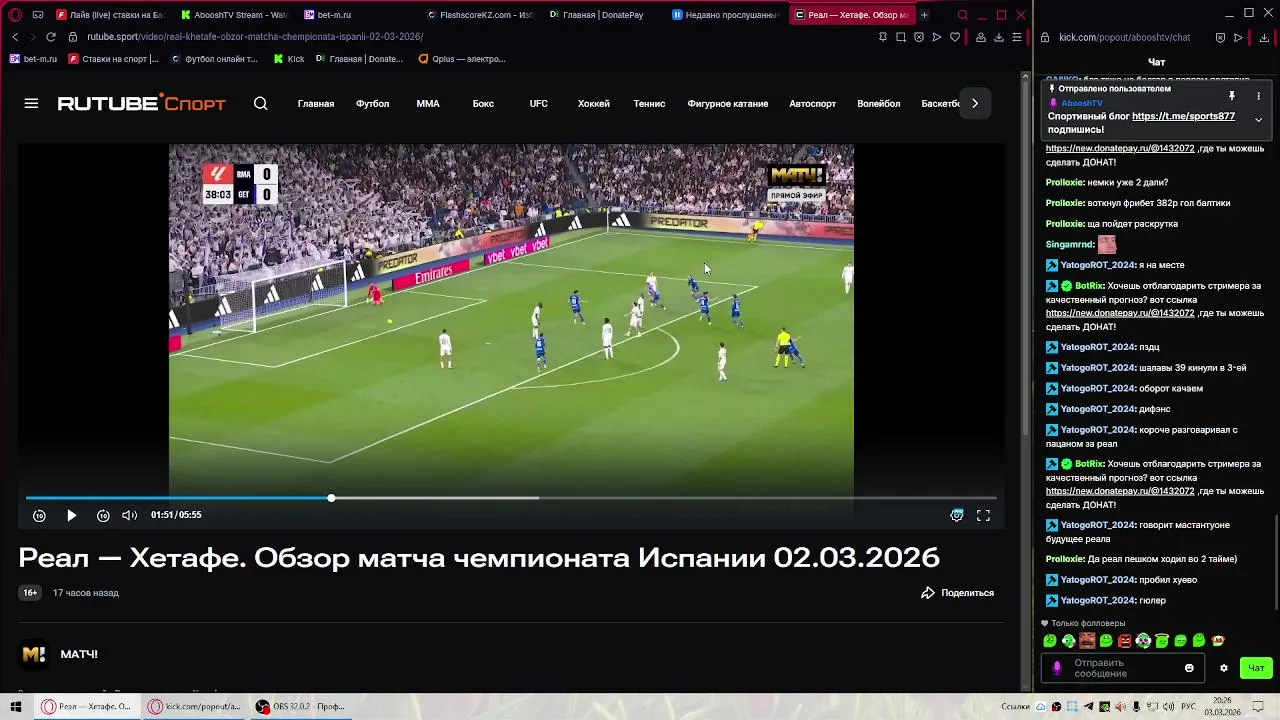Viewport: 1280px width, 720px height.
Task: Open the Волейбол category
Action: click(x=879, y=103)
